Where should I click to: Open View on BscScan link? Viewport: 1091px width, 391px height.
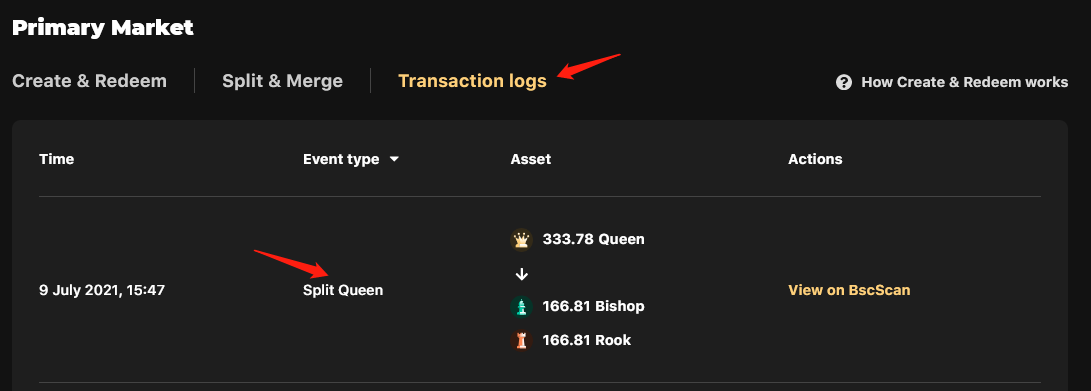click(x=849, y=290)
